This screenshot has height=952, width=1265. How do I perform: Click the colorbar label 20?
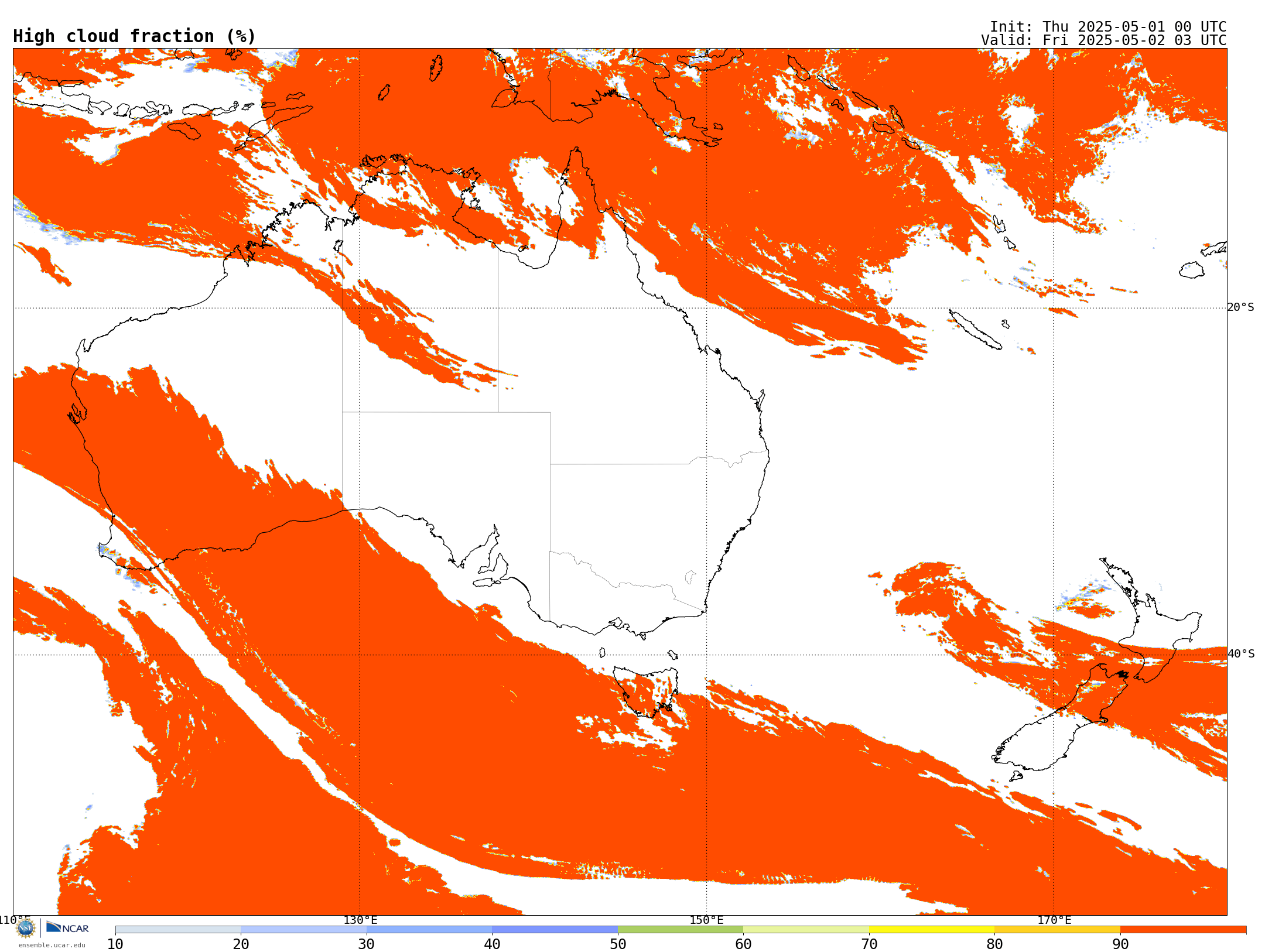(x=241, y=944)
